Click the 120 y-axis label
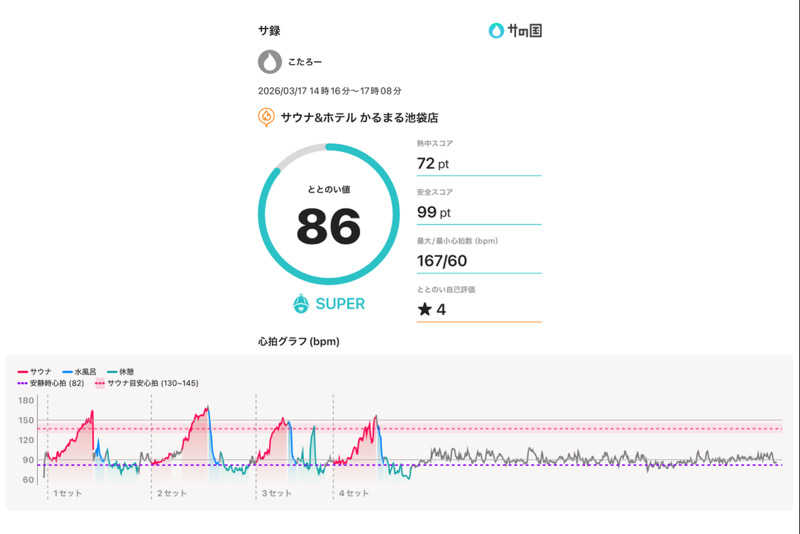This screenshot has width=800, height=534. click(26, 440)
